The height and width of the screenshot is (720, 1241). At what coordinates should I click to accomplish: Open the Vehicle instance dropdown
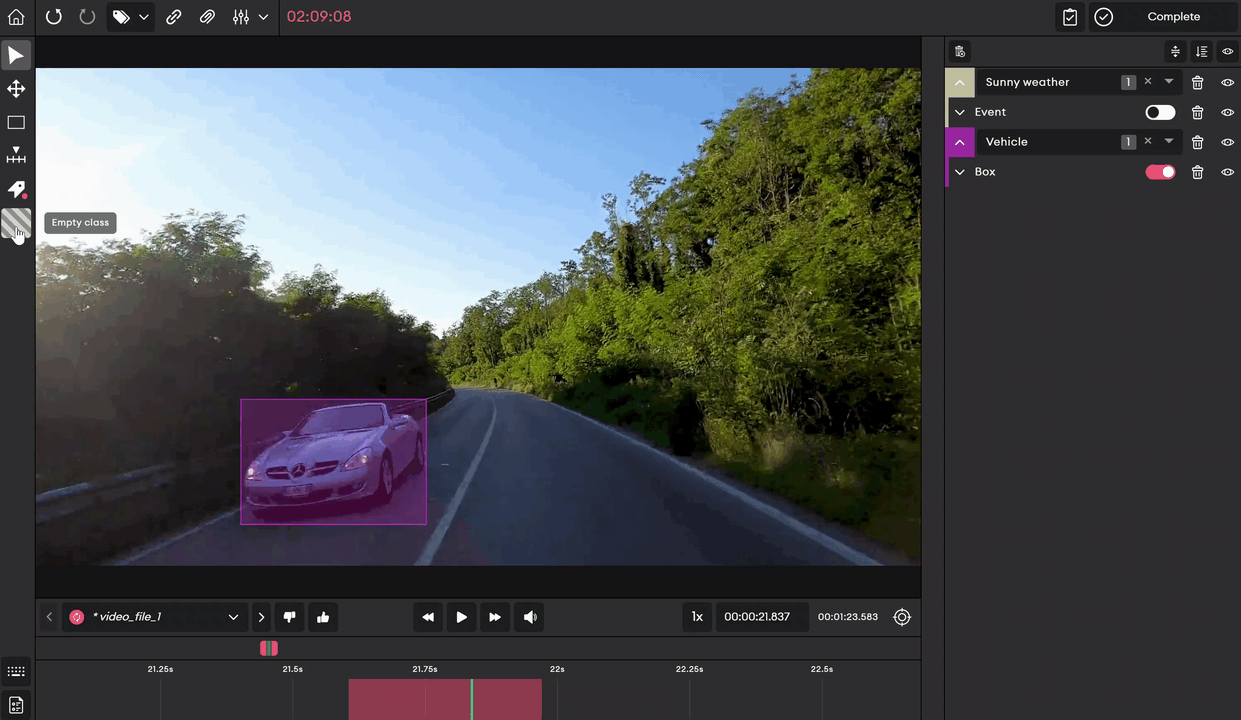(x=1169, y=141)
